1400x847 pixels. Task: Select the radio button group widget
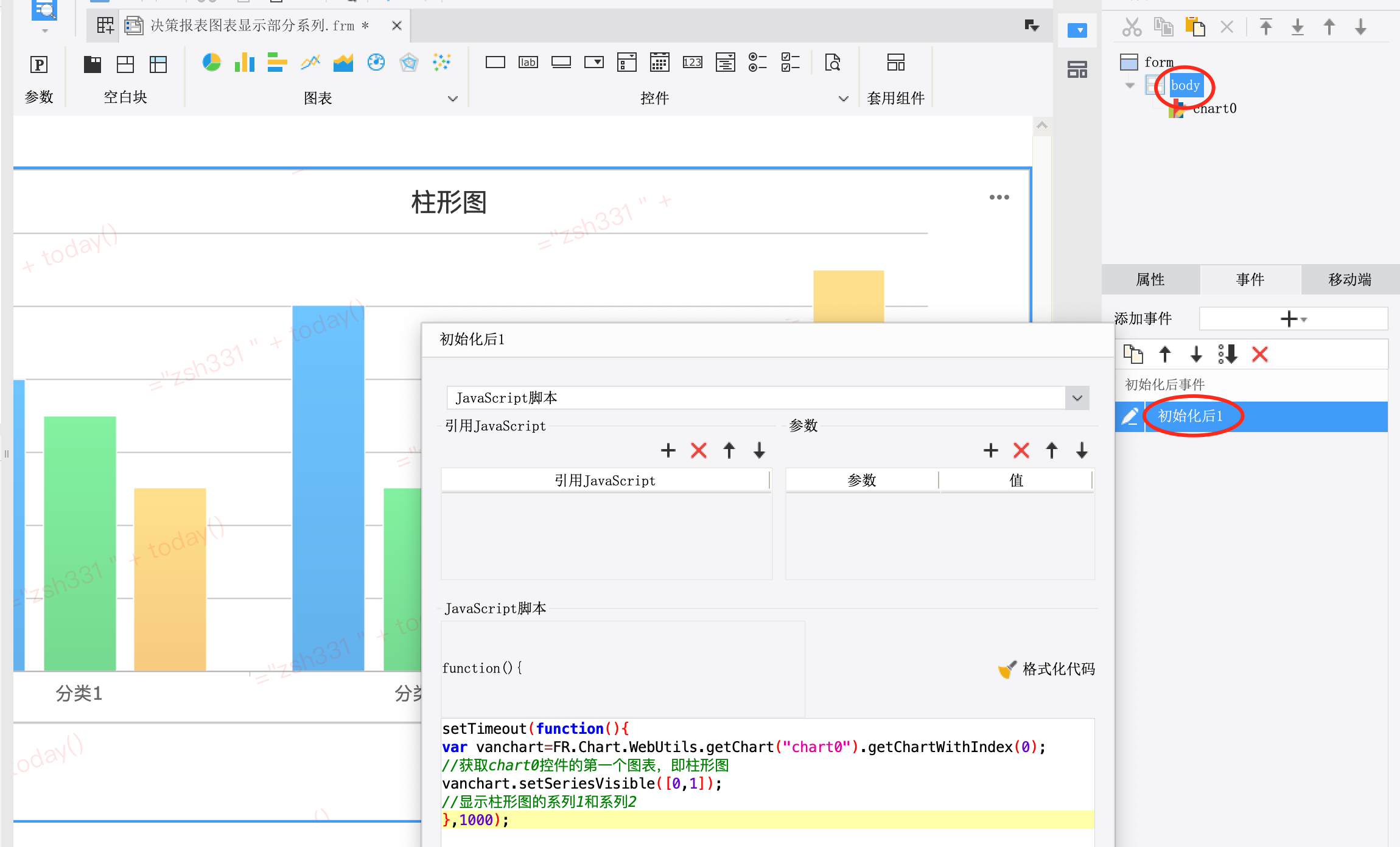[757, 63]
